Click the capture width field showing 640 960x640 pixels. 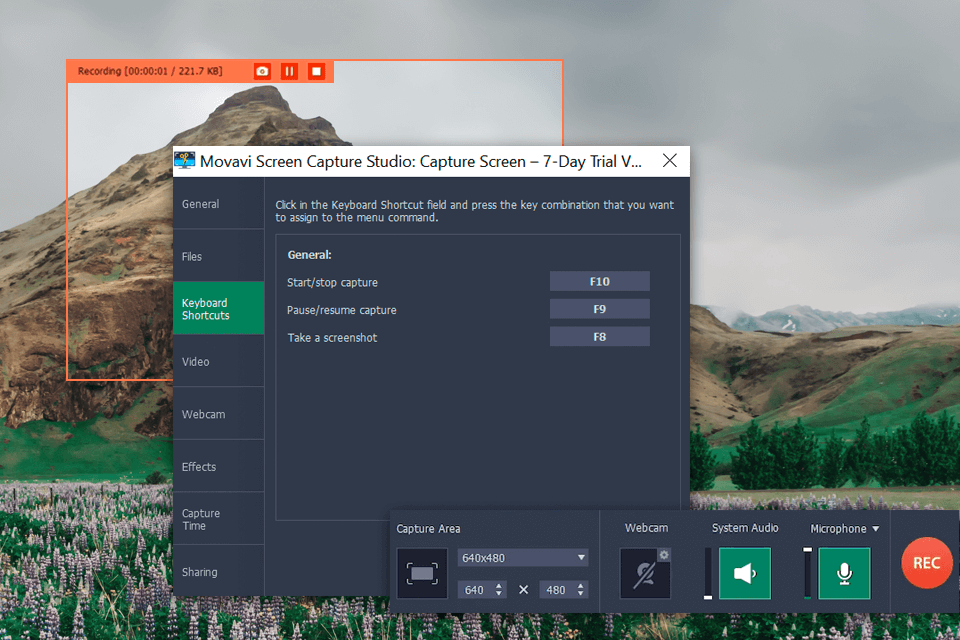tap(475, 590)
